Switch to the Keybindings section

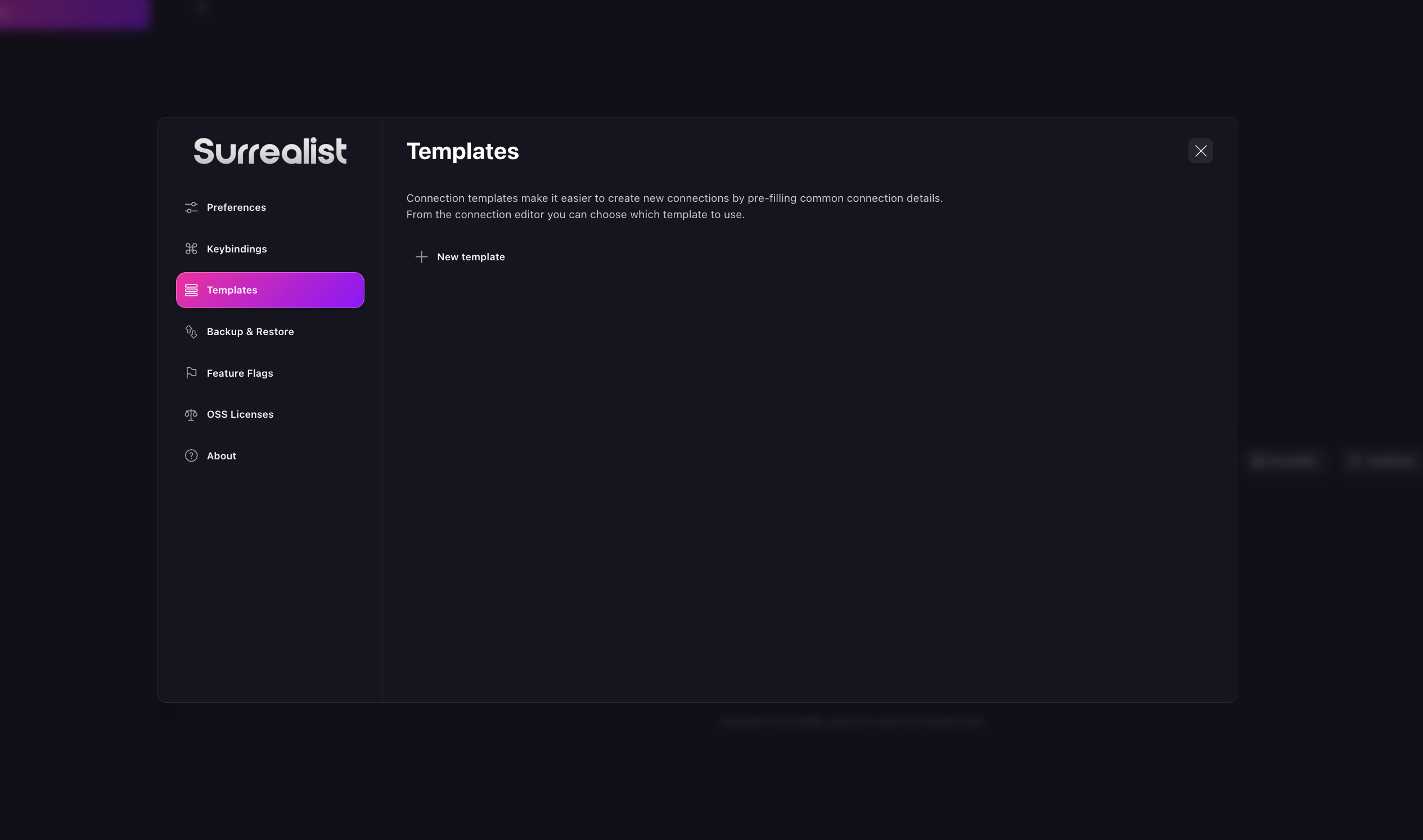click(237, 249)
